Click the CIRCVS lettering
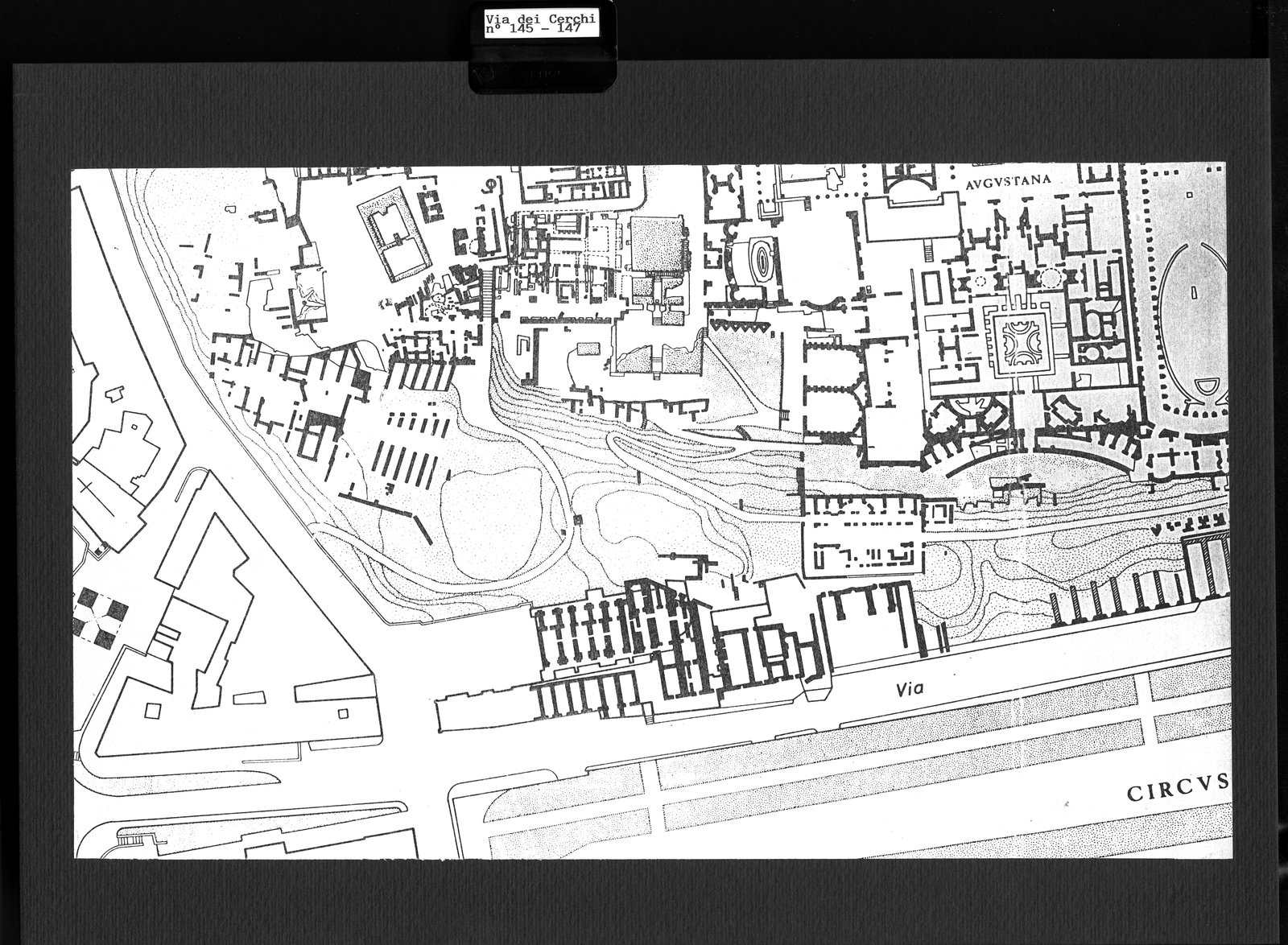The width and height of the screenshot is (1288, 945). (x=1175, y=794)
